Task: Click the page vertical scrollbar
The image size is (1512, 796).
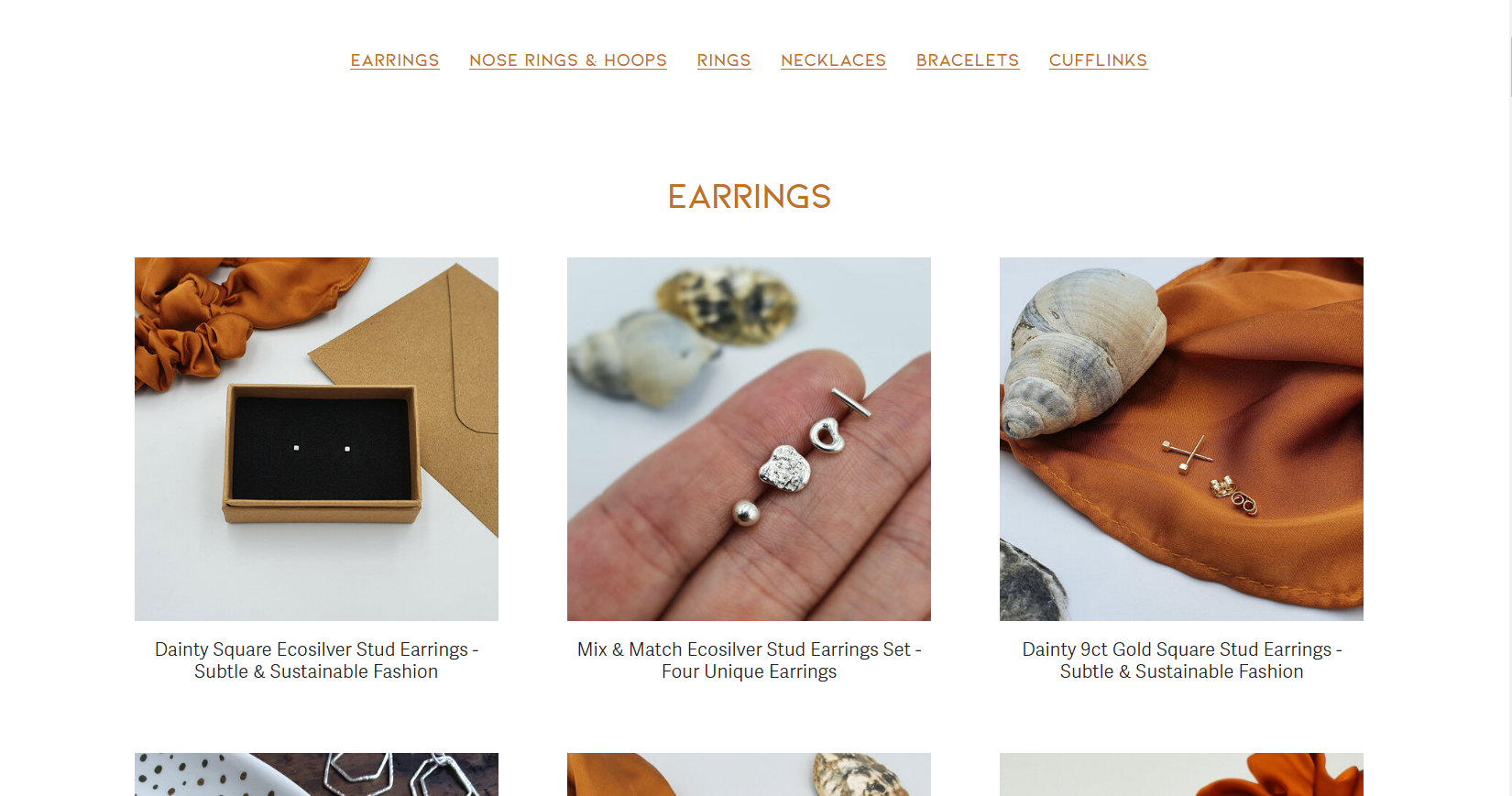Action: [1507, 398]
